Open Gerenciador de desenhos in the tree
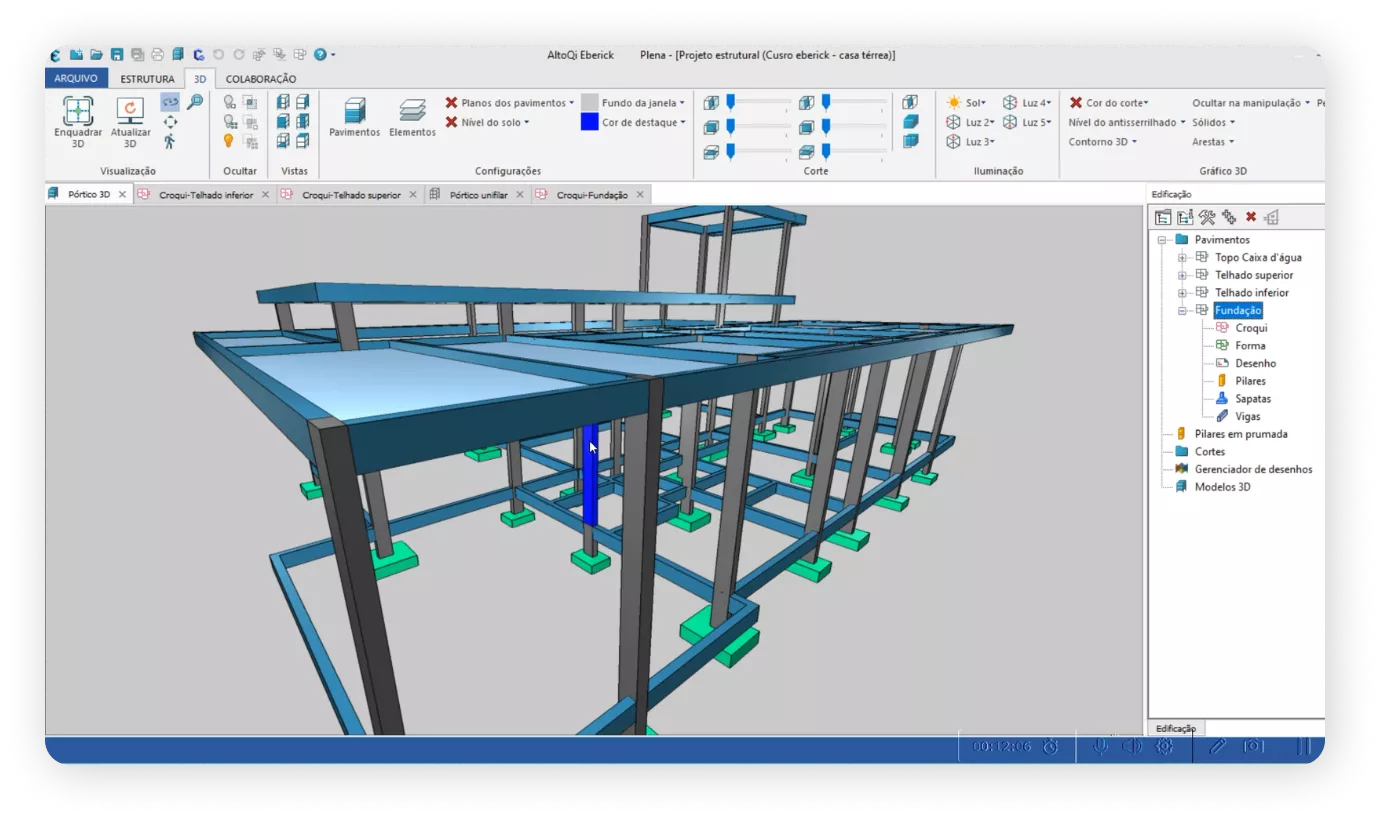 pos(1253,469)
